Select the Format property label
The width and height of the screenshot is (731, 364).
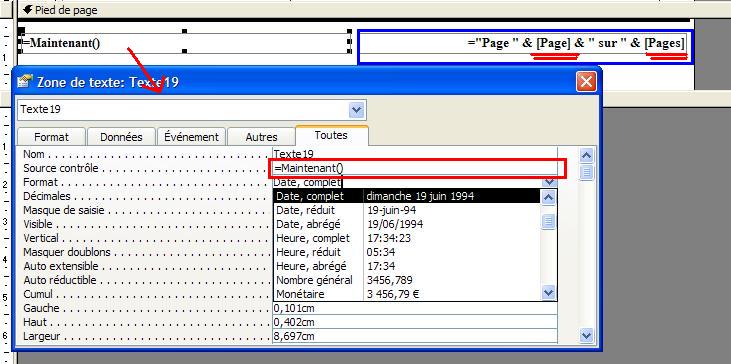[41, 182]
